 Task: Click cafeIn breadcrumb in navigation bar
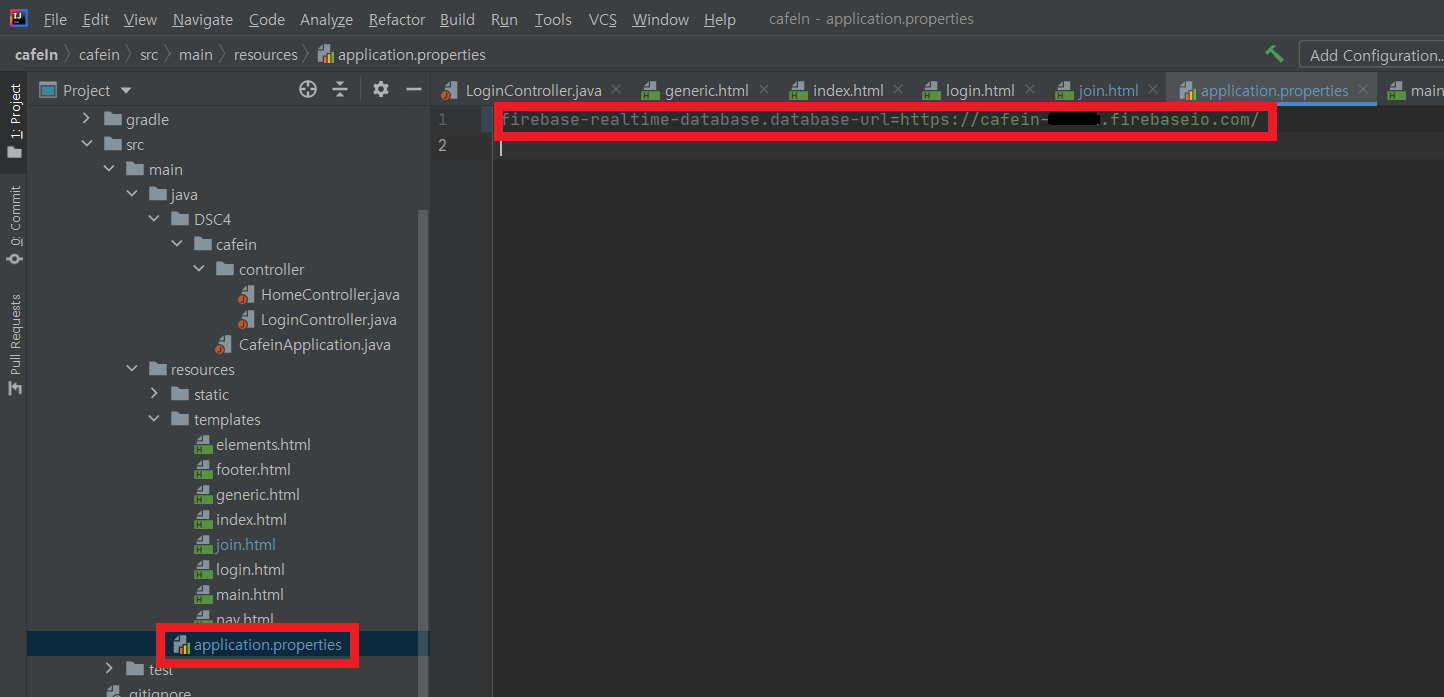pos(36,54)
